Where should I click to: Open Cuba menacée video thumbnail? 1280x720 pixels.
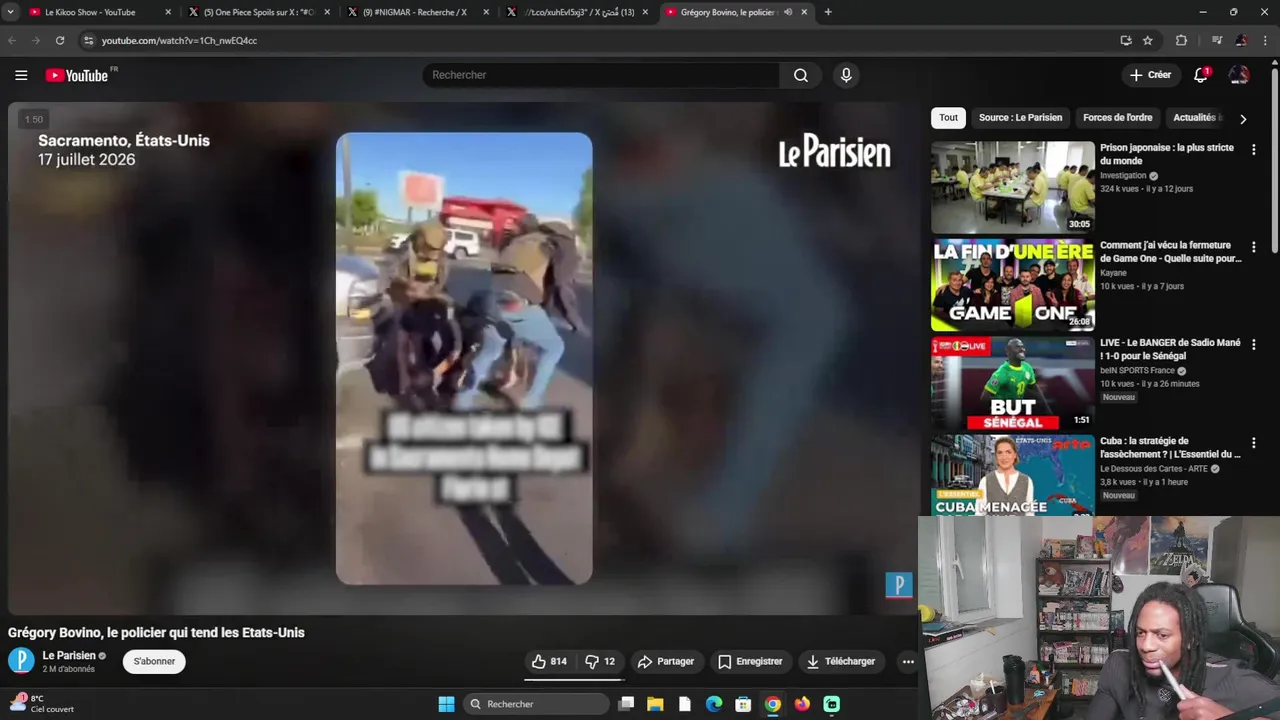1012,475
